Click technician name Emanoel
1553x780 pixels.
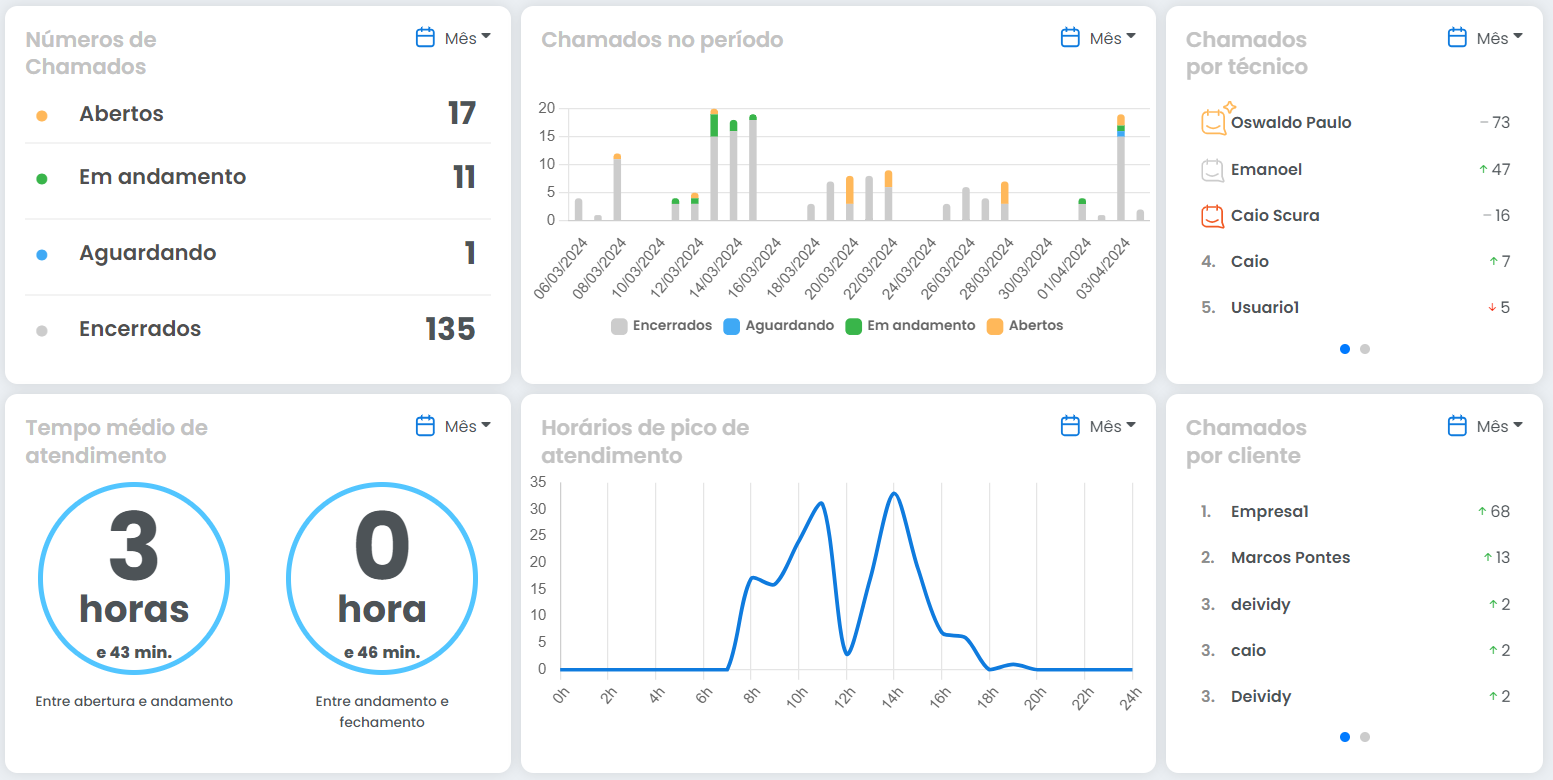pos(1266,170)
